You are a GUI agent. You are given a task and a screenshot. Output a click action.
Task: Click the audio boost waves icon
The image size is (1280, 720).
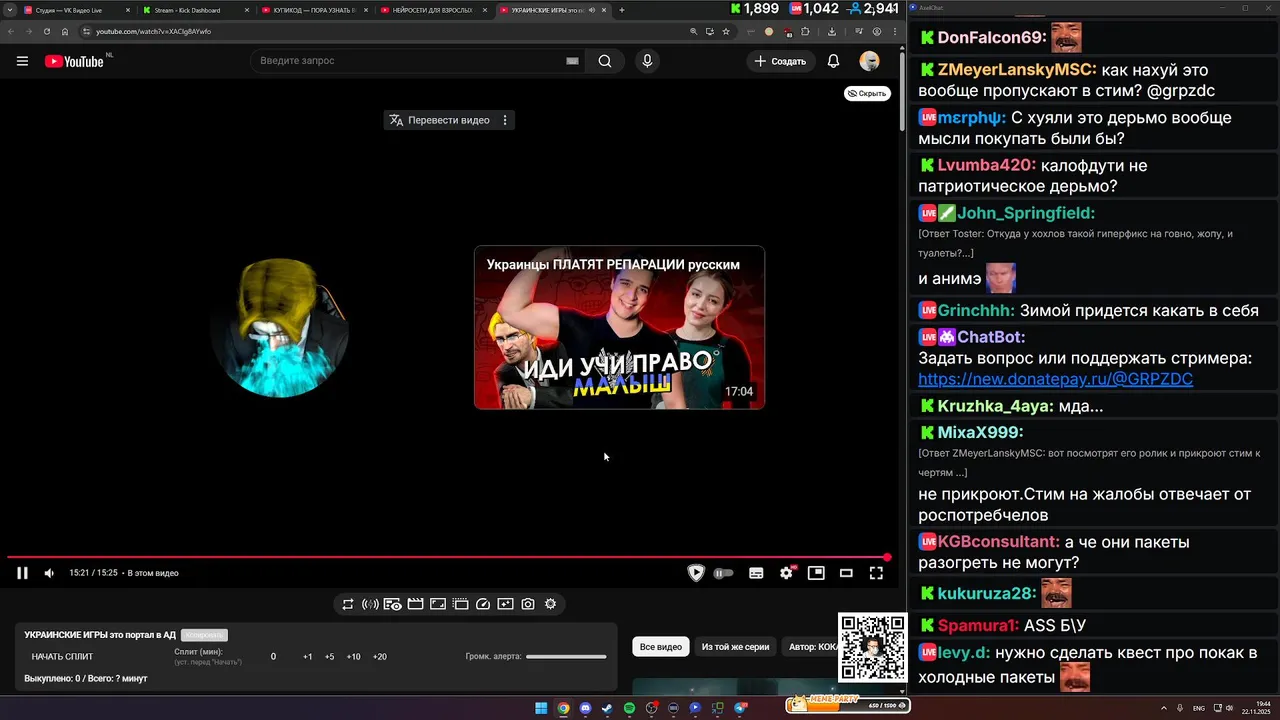pos(370,604)
